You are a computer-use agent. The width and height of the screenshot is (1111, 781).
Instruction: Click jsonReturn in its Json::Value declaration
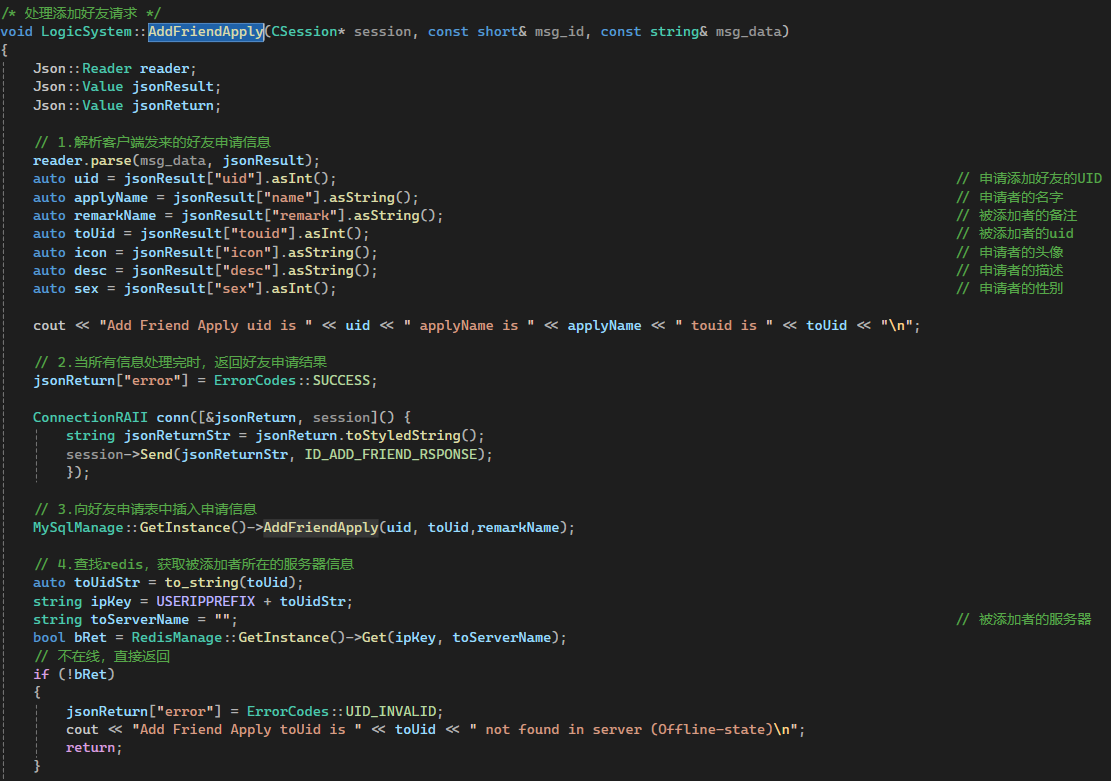[x=173, y=106]
